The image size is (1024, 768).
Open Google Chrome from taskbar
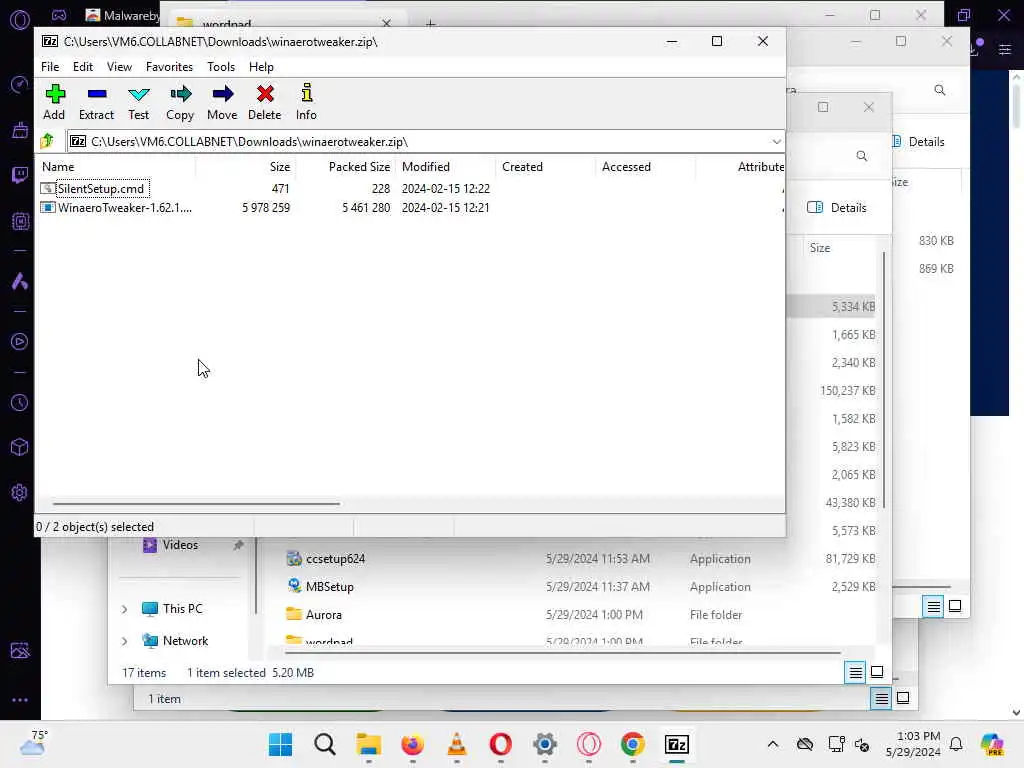pos(632,744)
